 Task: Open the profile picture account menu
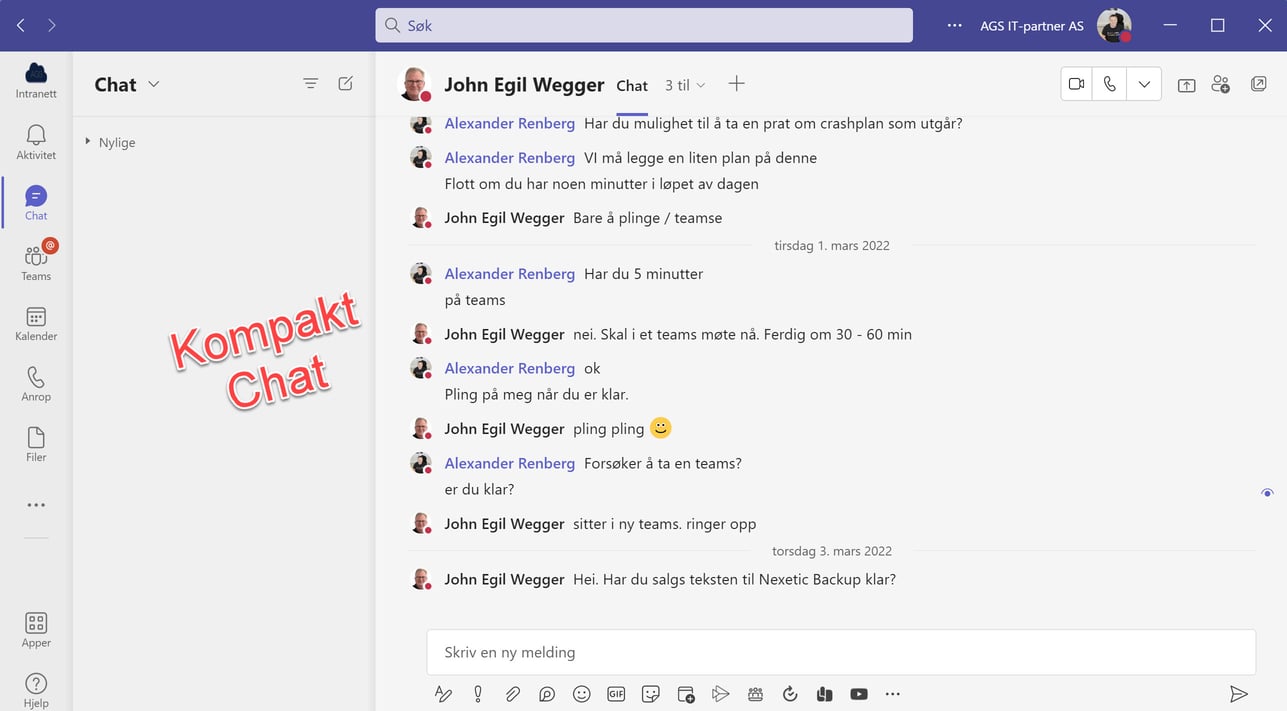point(1114,25)
